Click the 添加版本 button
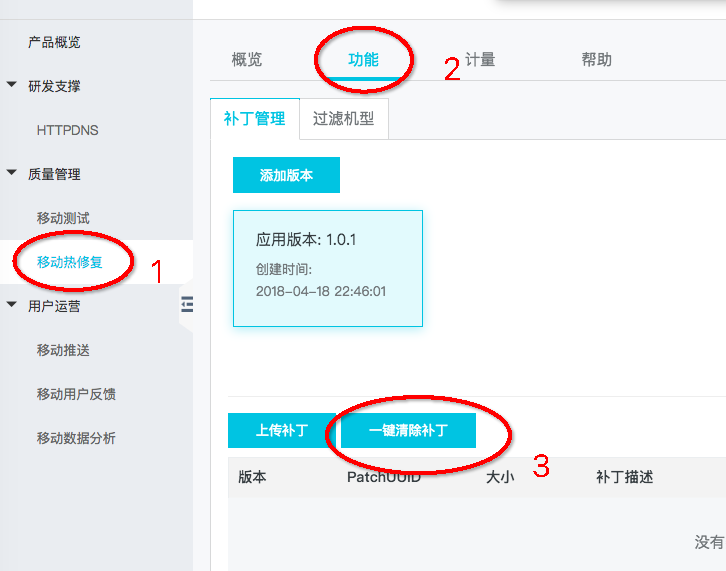726x571 pixels. pyautogui.click(x=286, y=175)
